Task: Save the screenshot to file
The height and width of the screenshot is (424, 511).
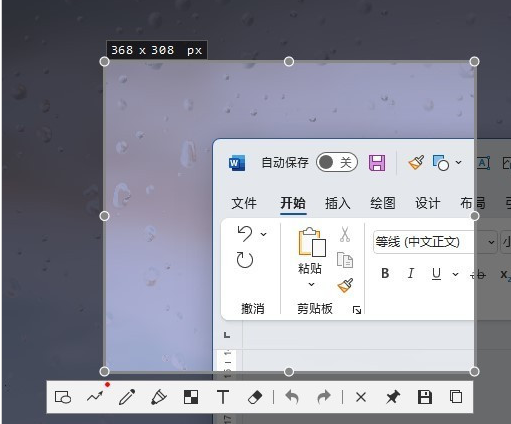Action: tap(425, 397)
